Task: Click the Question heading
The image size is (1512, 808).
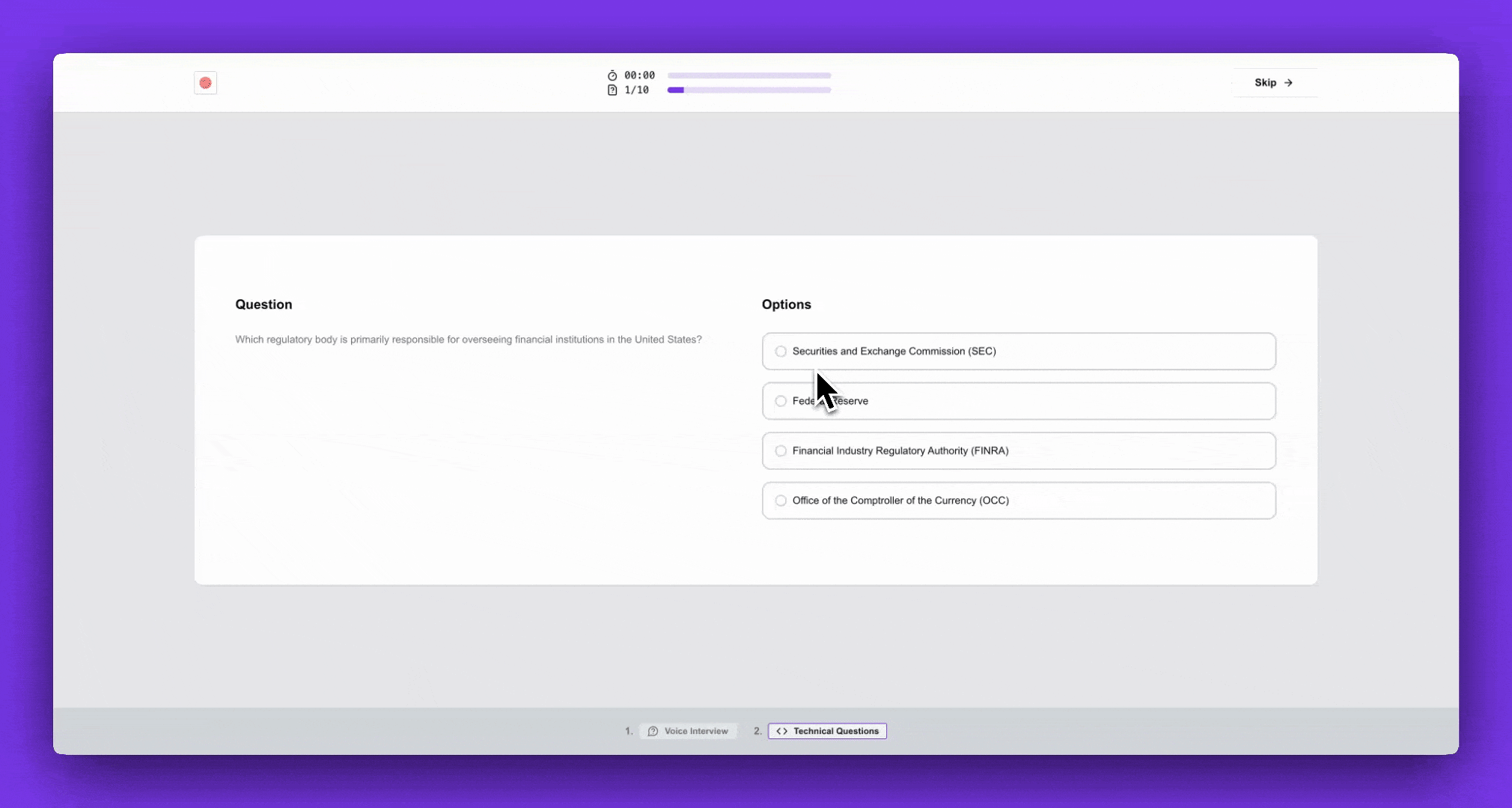Action: 263,304
